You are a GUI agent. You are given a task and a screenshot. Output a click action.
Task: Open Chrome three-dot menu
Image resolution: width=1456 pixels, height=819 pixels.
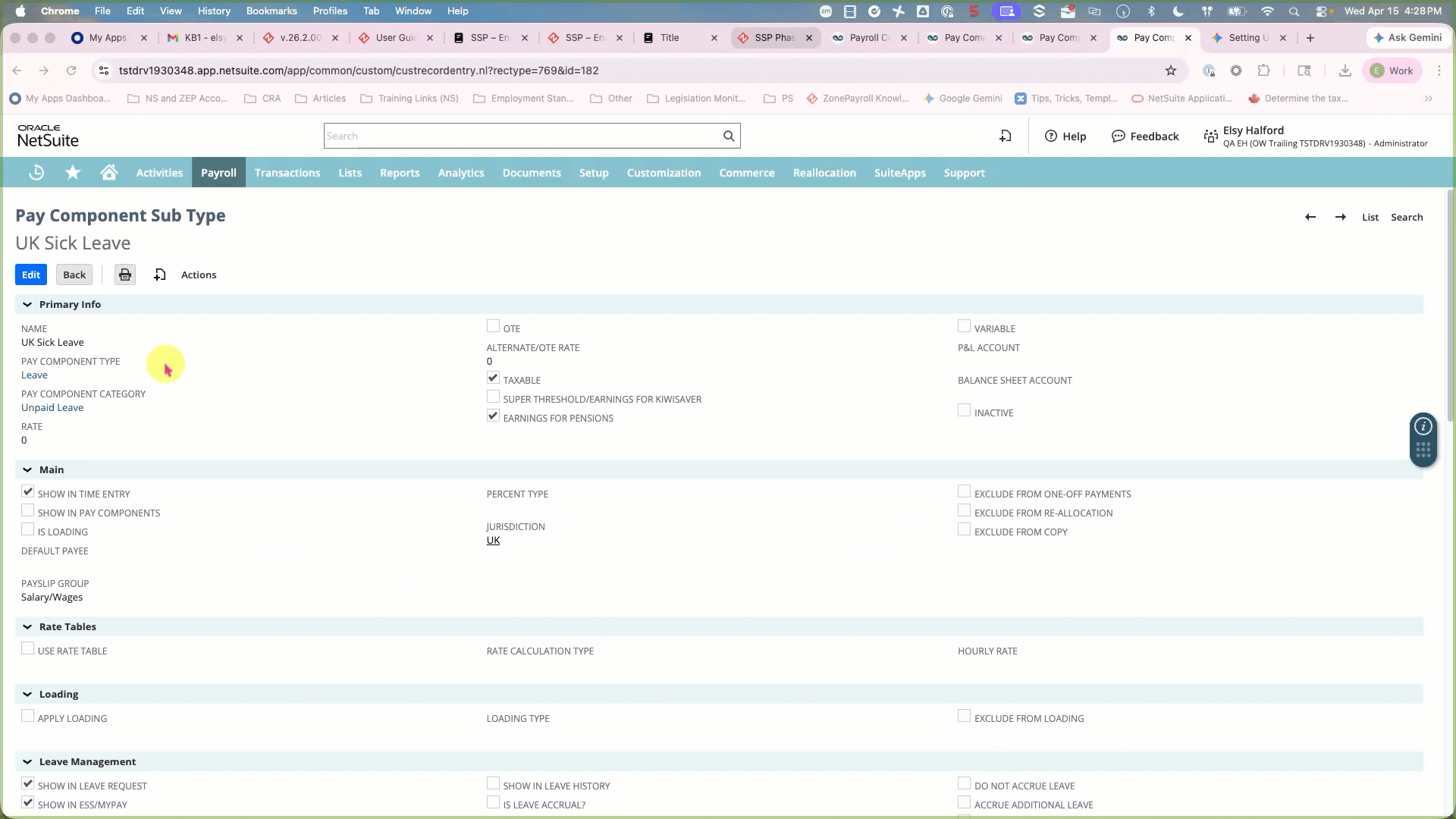(x=1439, y=71)
